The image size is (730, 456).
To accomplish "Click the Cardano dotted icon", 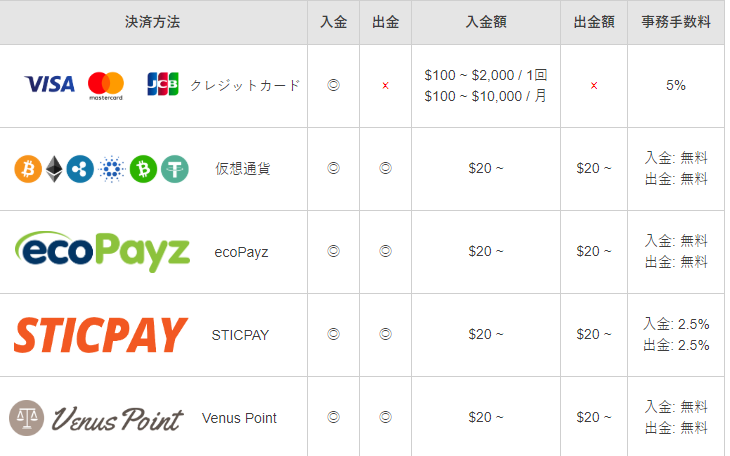I will tap(112, 169).
